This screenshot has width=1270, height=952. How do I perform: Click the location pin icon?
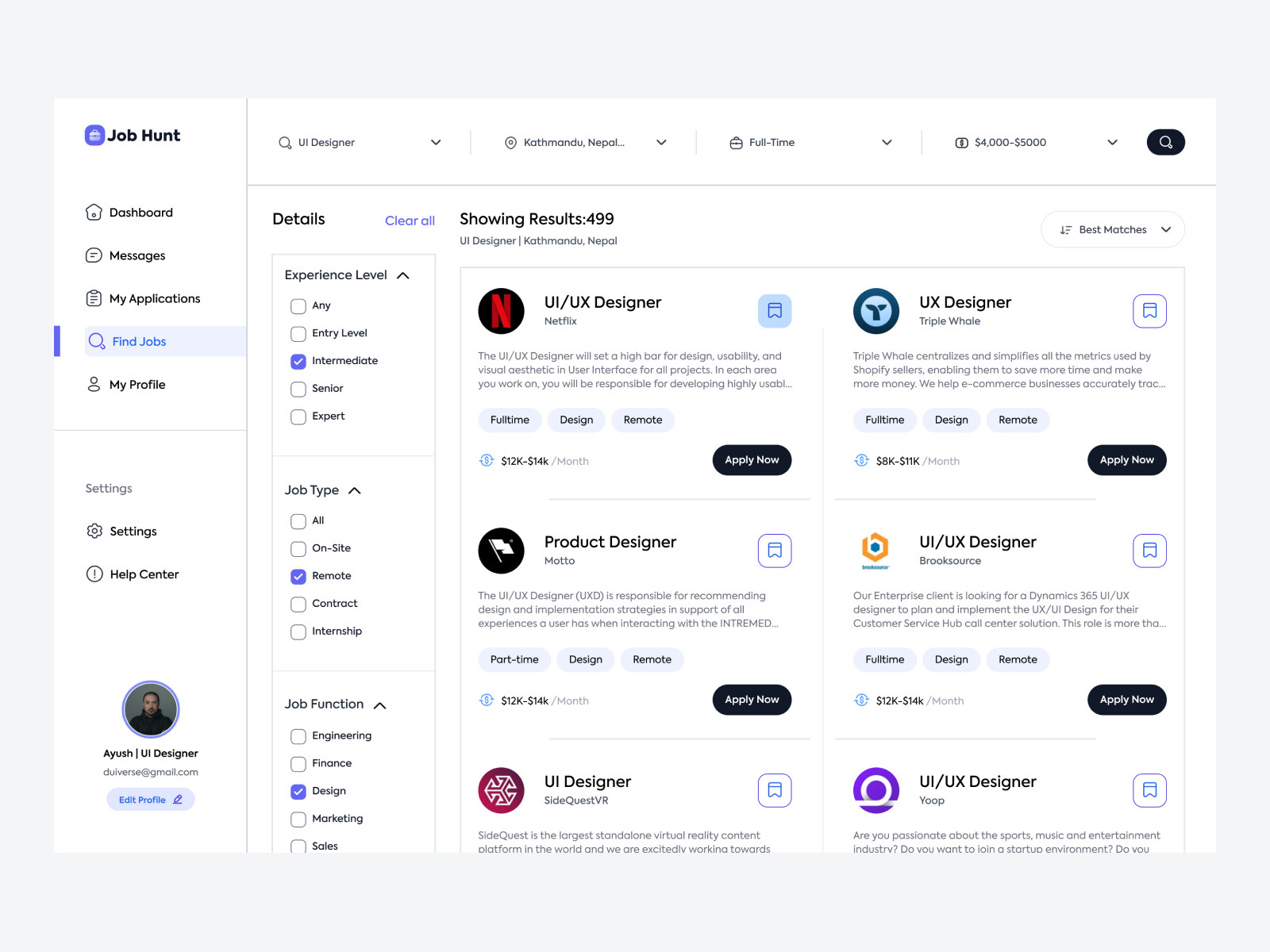pos(510,143)
